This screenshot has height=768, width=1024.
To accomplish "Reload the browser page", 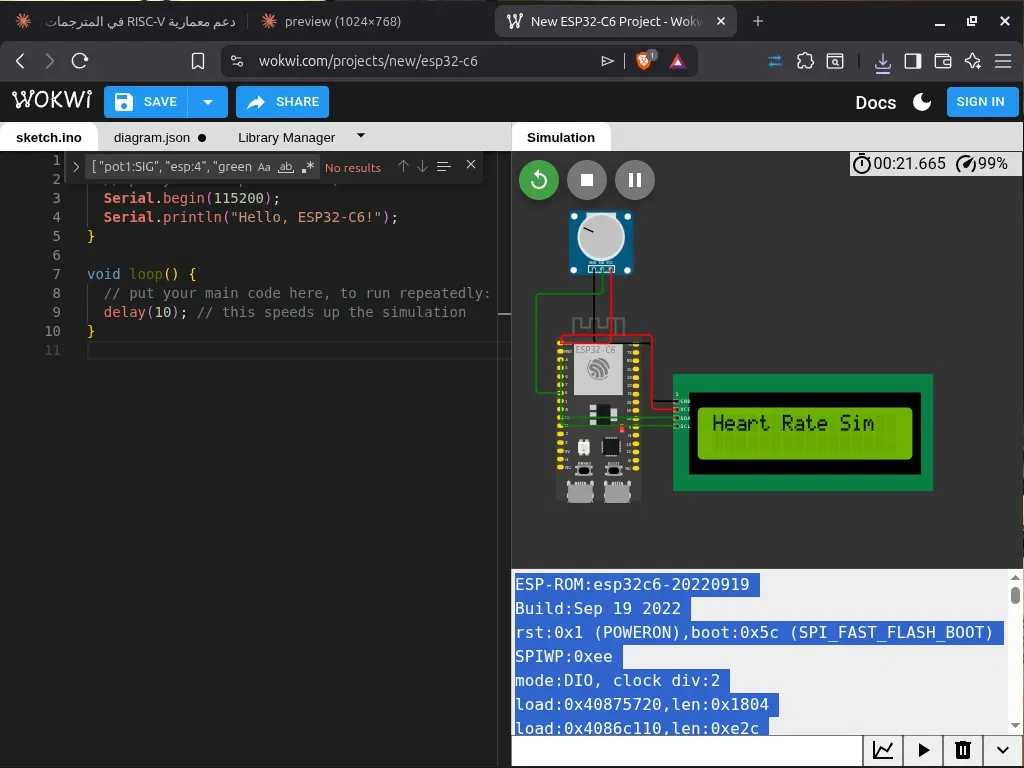I will coord(80,61).
